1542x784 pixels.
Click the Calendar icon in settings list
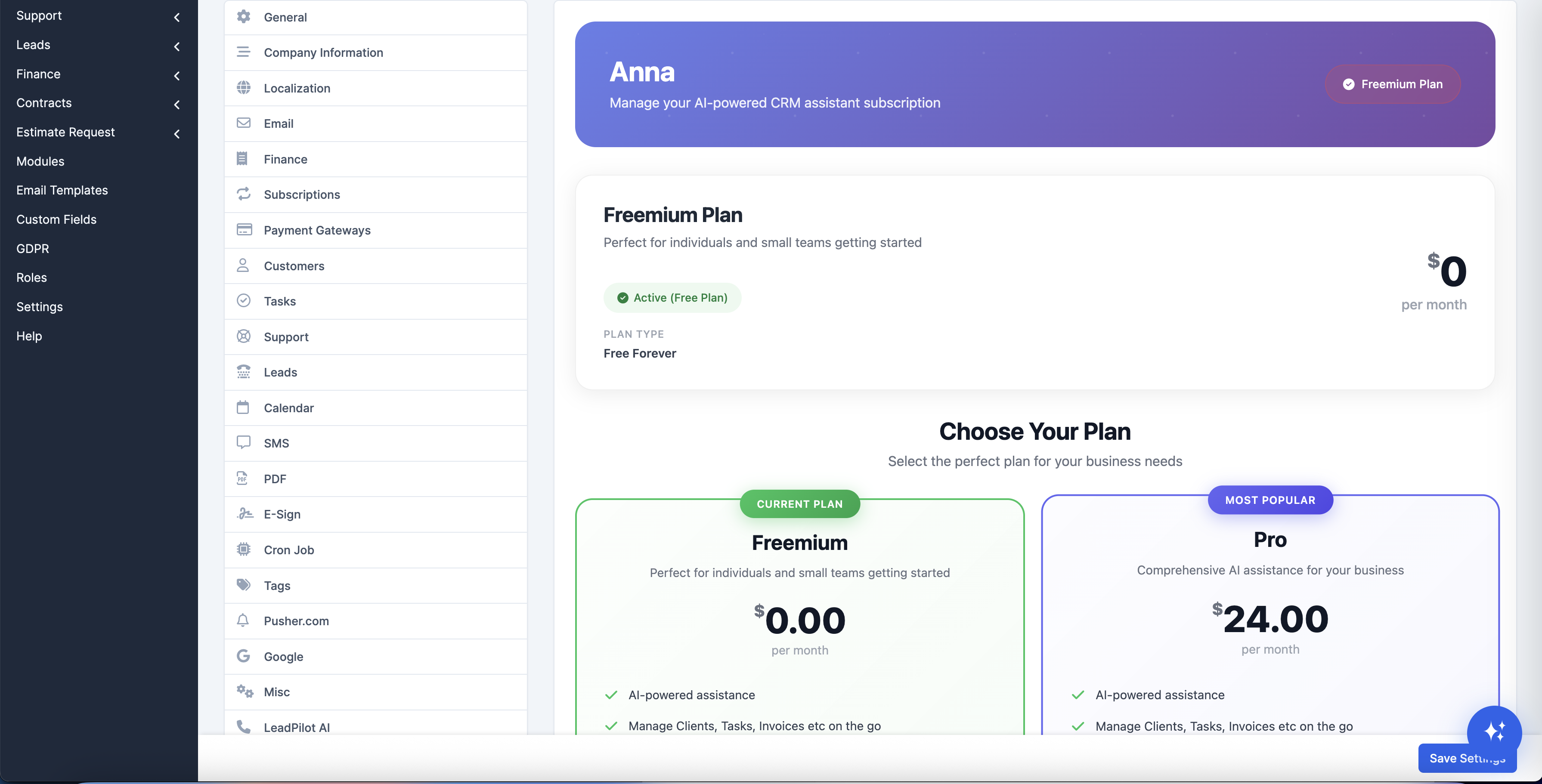click(243, 407)
